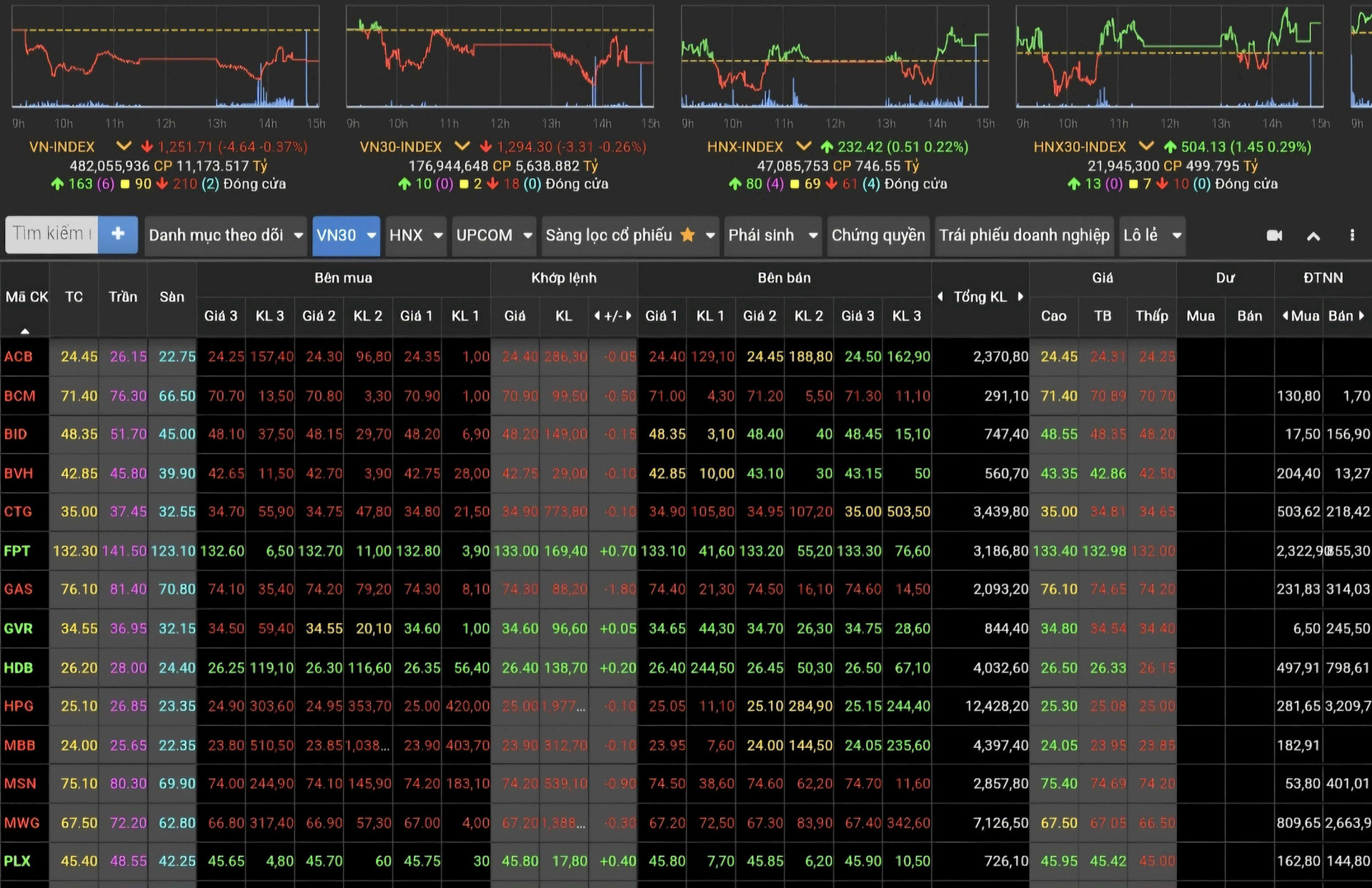The height and width of the screenshot is (888, 1372).
Task: Expand the VN-INDEX selector chevron
Action: pos(124,146)
